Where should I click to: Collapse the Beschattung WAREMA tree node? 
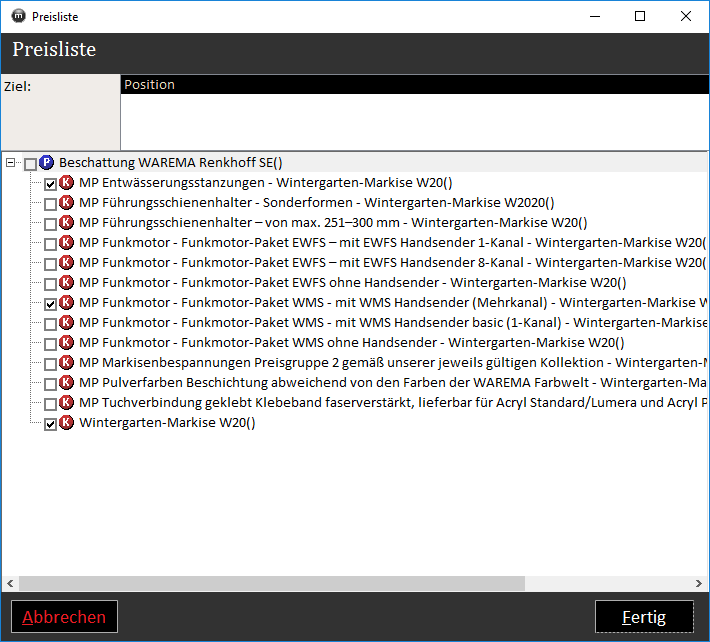[10, 162]
